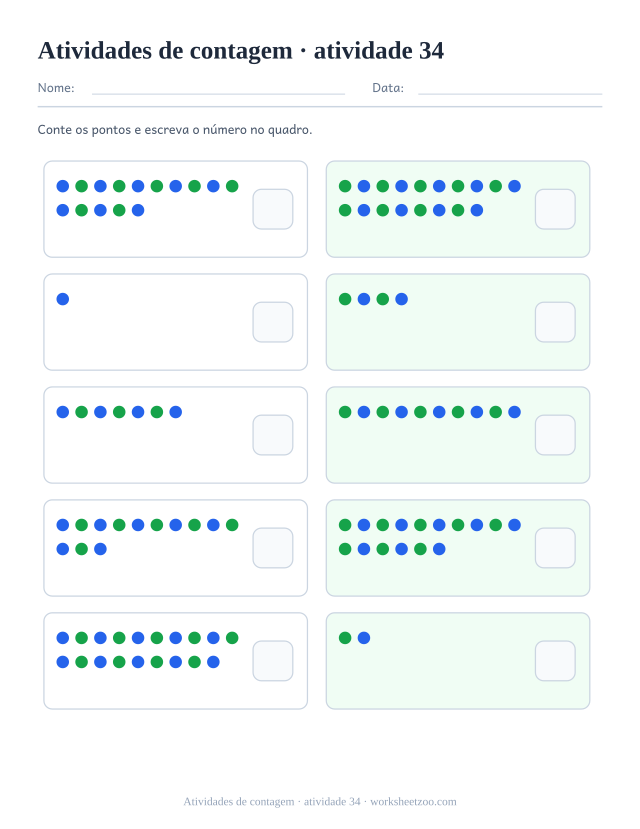Click the blue dot in the two-dot card
This screenshot has height=829, width=640.
click(x=364, y=638)
